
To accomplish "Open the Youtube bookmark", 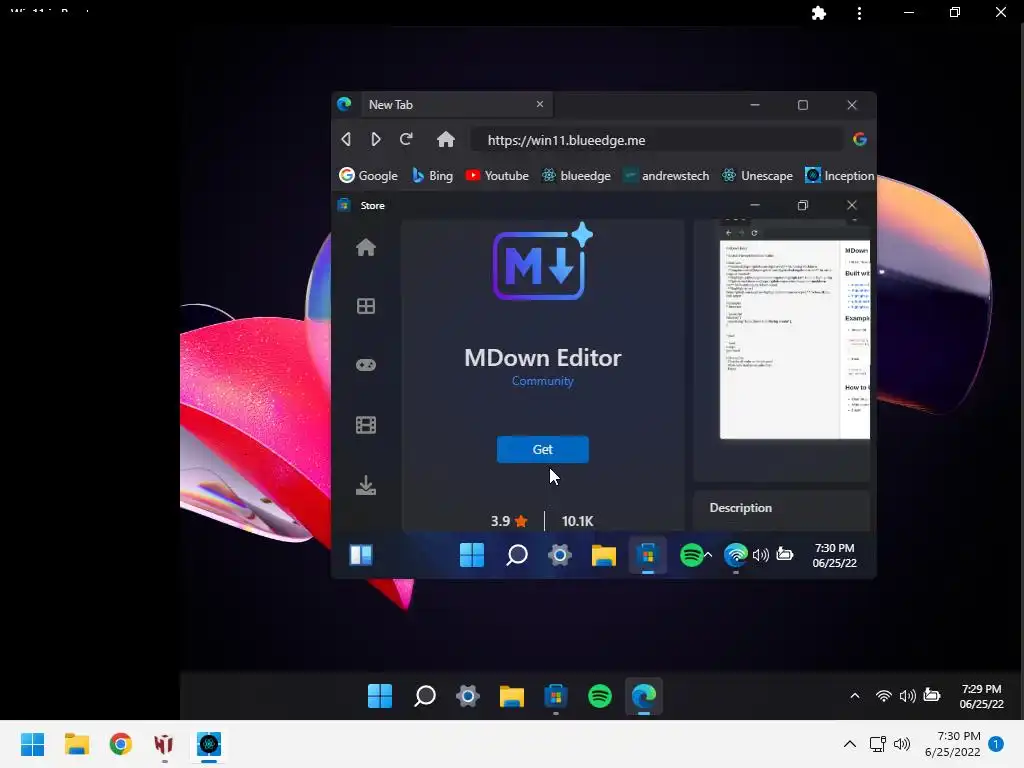I will 497,176.
